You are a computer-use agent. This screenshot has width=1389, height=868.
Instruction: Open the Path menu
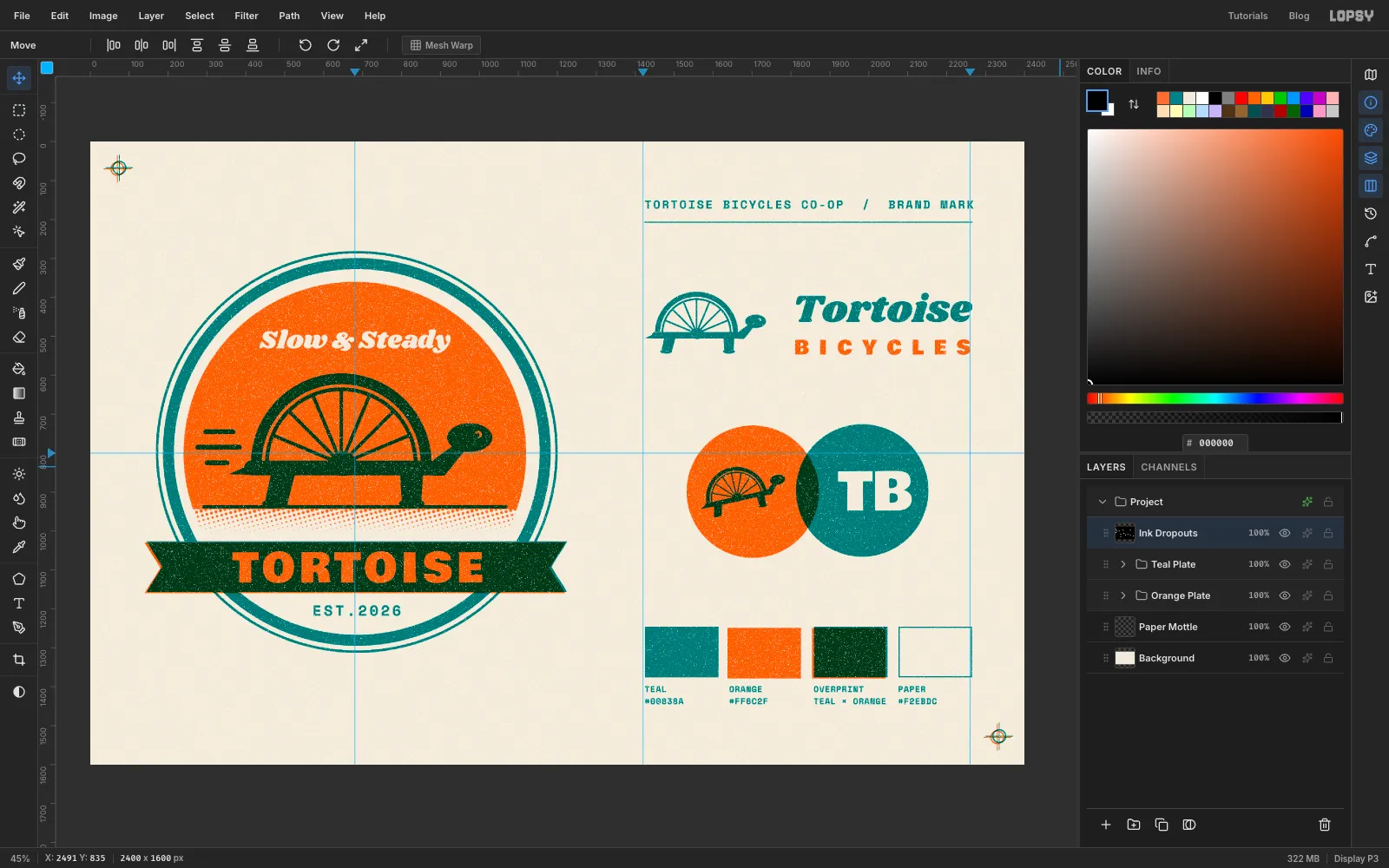point(289,16)
